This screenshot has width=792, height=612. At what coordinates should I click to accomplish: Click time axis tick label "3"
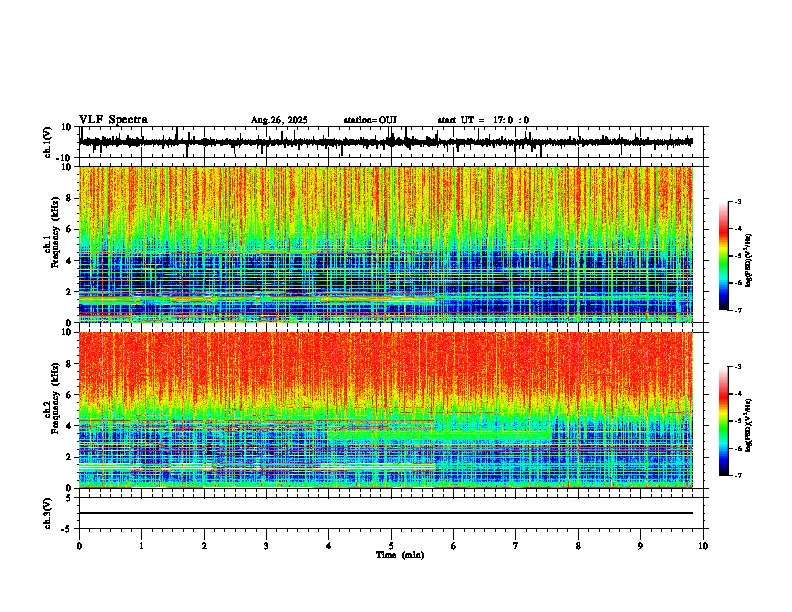click(x=266, y=546)
